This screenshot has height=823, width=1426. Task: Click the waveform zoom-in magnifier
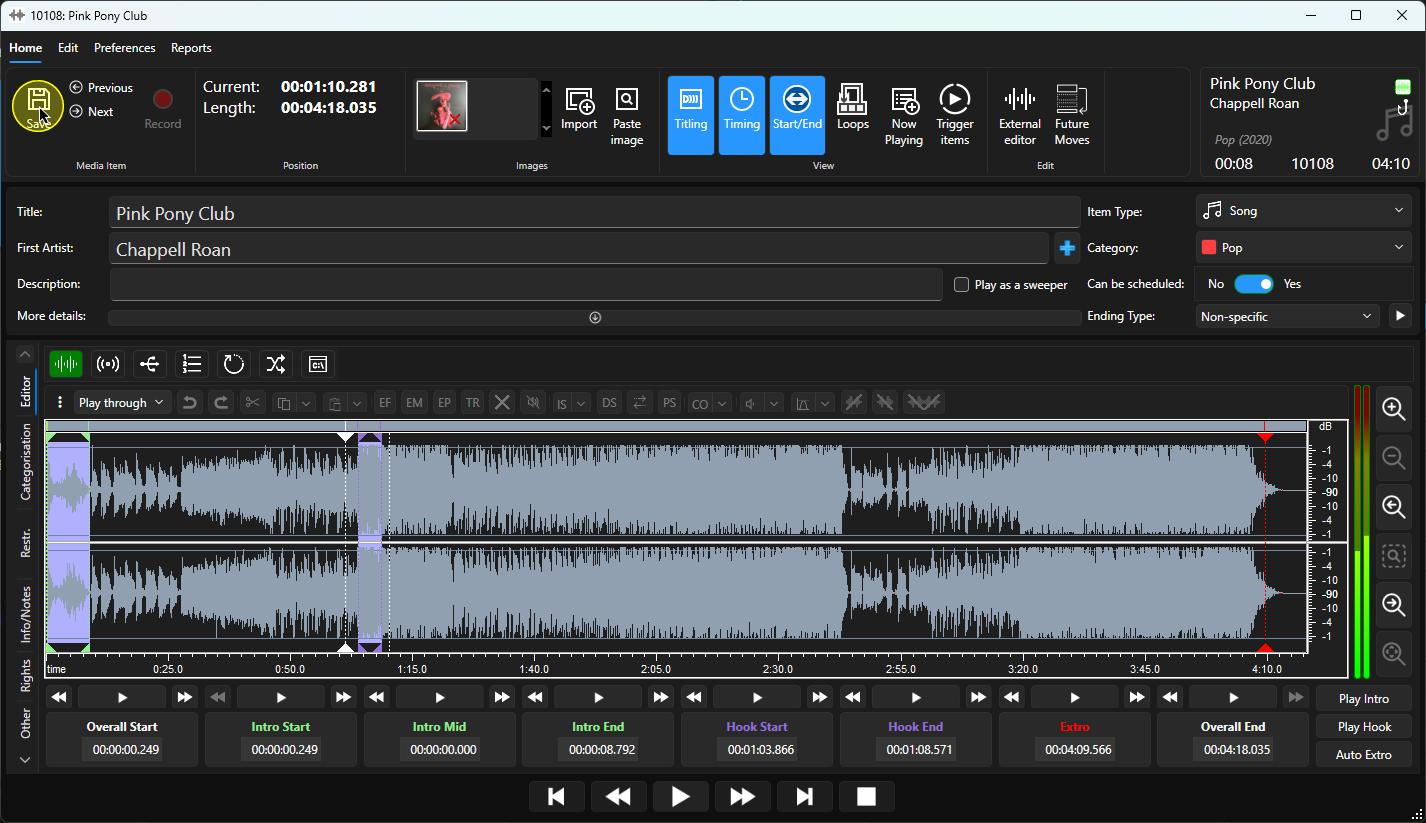click(x=1393, y=408)
